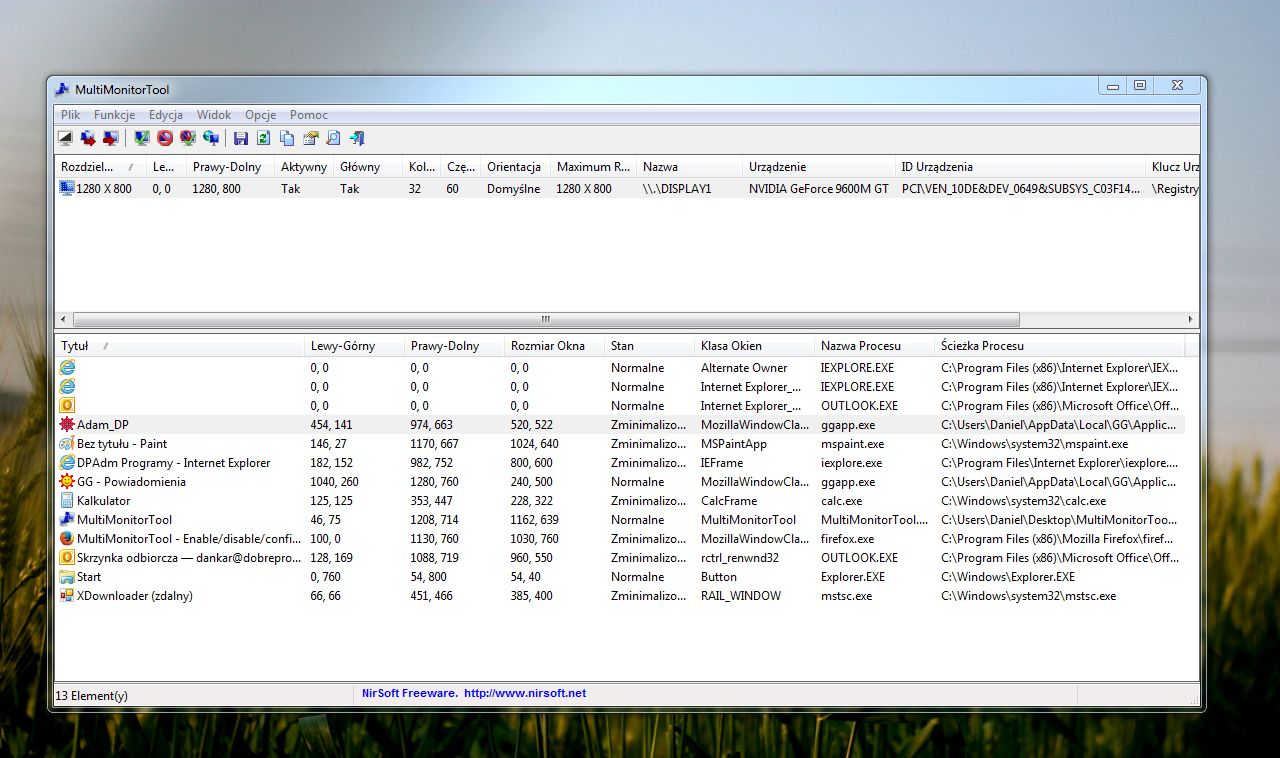Sort monitors by ID Urządzenia column header
The image size is (1280, 758).
coord(1020,167)
